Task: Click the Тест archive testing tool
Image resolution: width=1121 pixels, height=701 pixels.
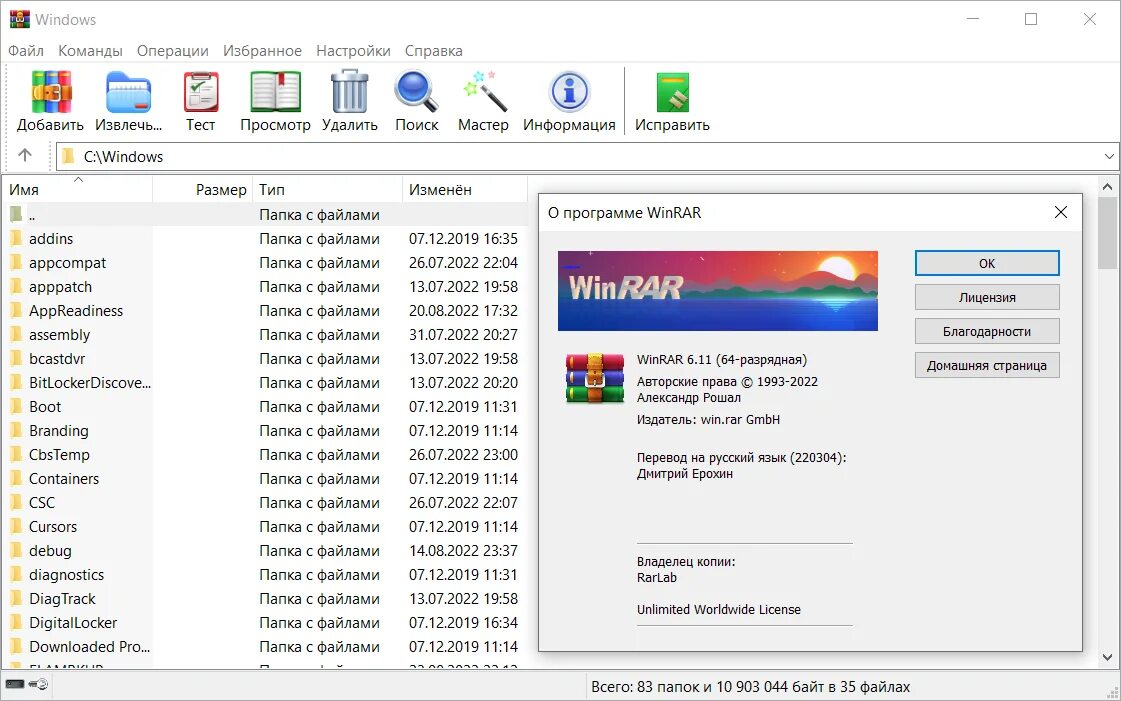Action: [x=200, y=99]
